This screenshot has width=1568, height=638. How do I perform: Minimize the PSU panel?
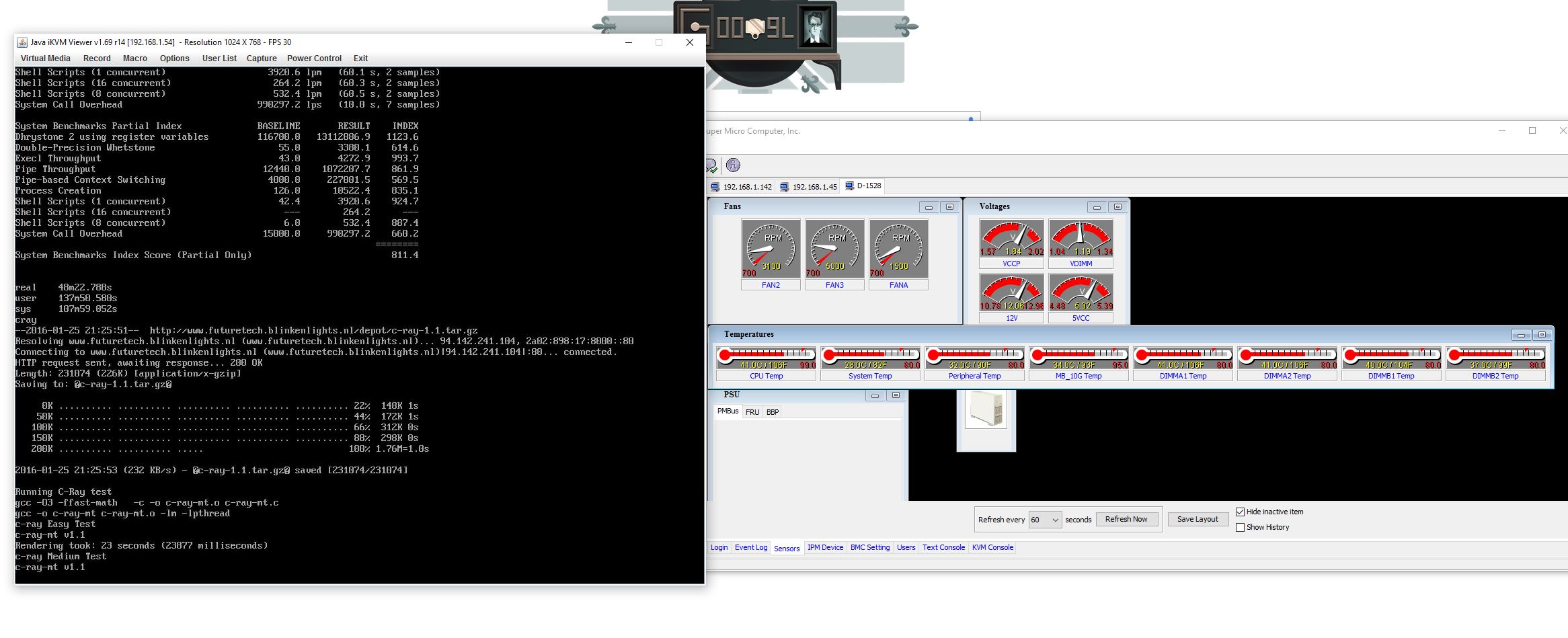[x=875, y=395]
